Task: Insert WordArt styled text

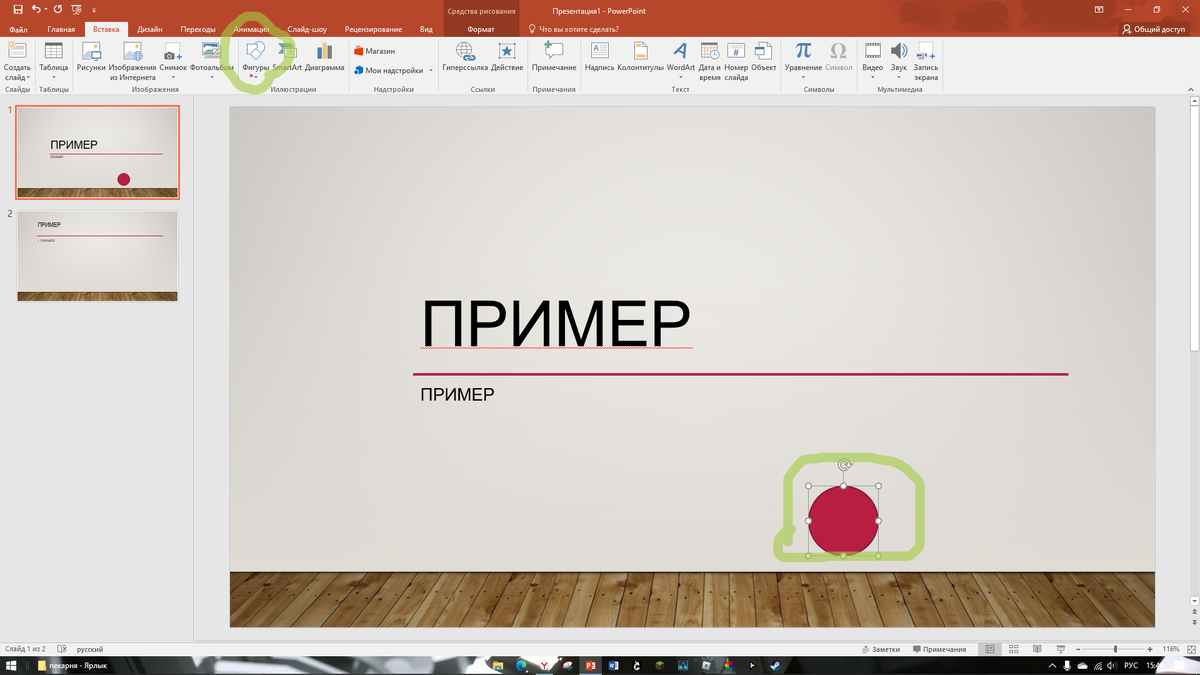Action: 681,61
